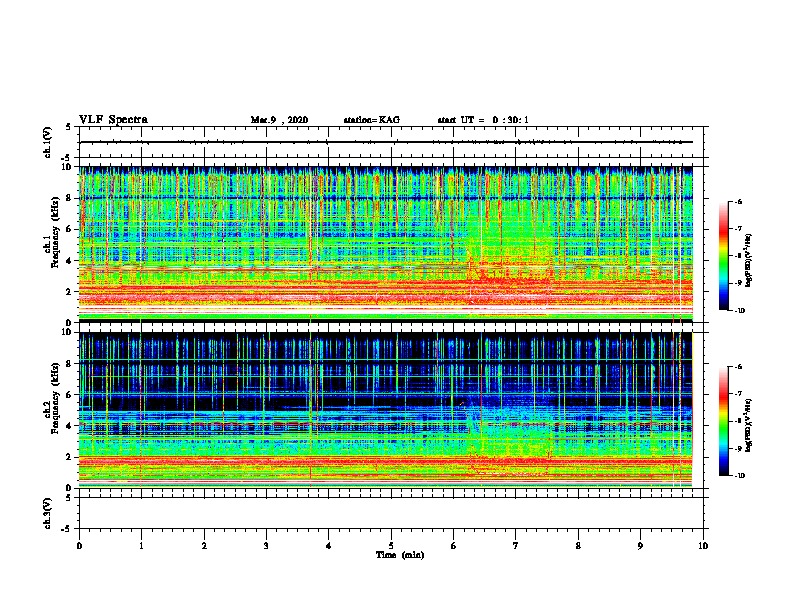Click the ch.2 color bar log(PSD) label
The width and height of the screenshot is (792, 612).
[749, 425]
